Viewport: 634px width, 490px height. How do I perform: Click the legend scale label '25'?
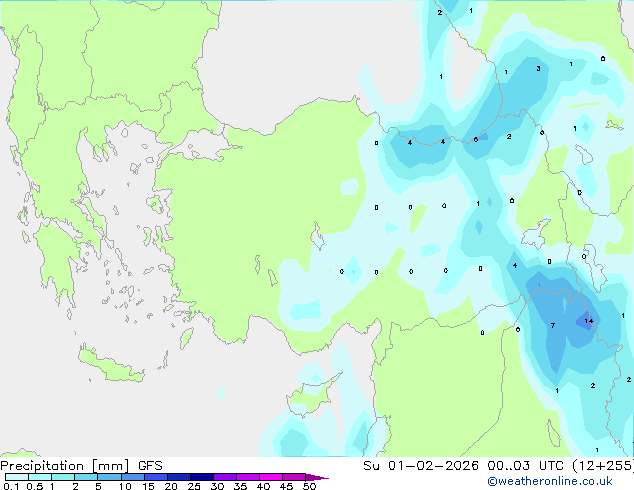point(194,486)
